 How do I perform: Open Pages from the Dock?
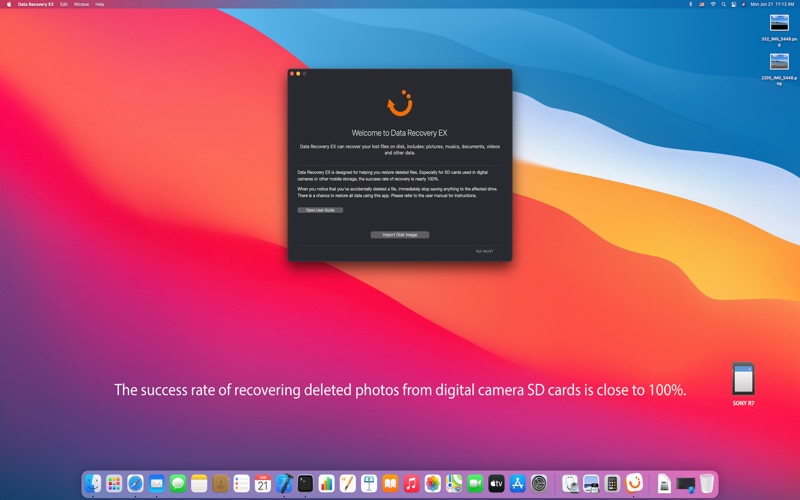tap(348, 483)
